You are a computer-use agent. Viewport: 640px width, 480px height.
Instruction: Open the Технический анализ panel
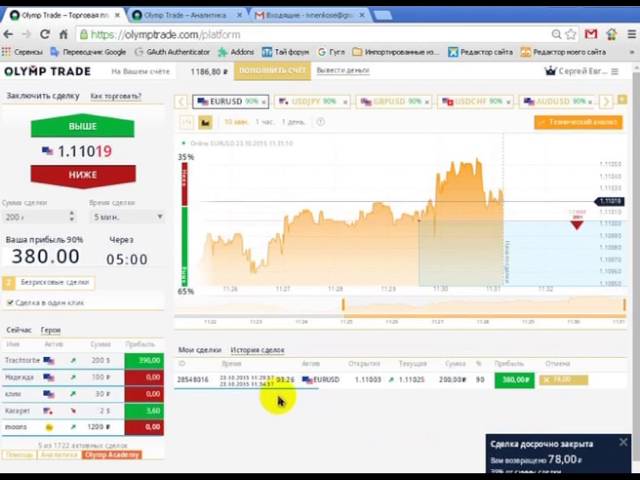click(x=578, y=122)
